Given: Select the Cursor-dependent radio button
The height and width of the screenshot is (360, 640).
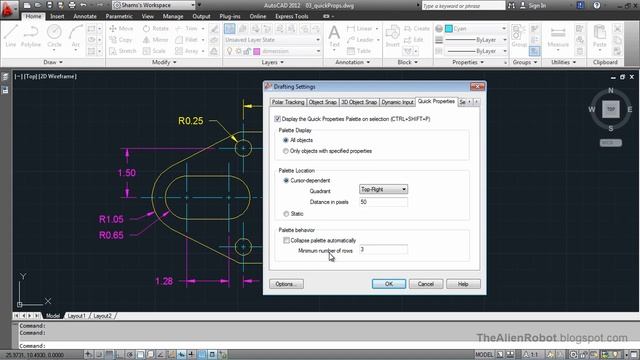Looking at the screenshot, I should point(286,180).
